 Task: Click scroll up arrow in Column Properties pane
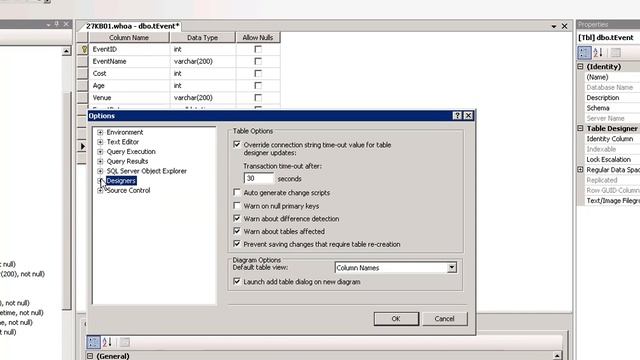(557, 356)
